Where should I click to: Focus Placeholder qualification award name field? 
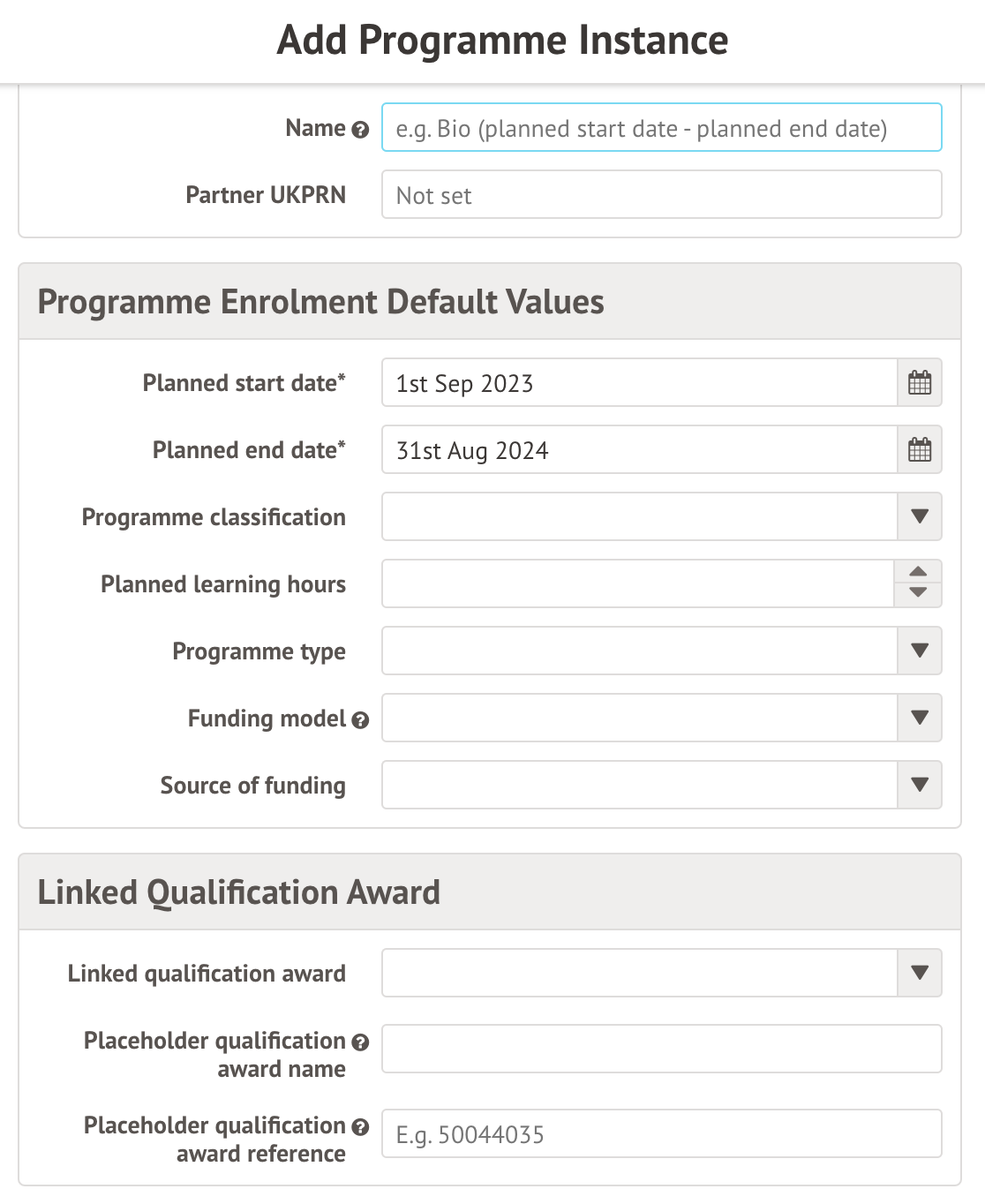click(661, 1050)
